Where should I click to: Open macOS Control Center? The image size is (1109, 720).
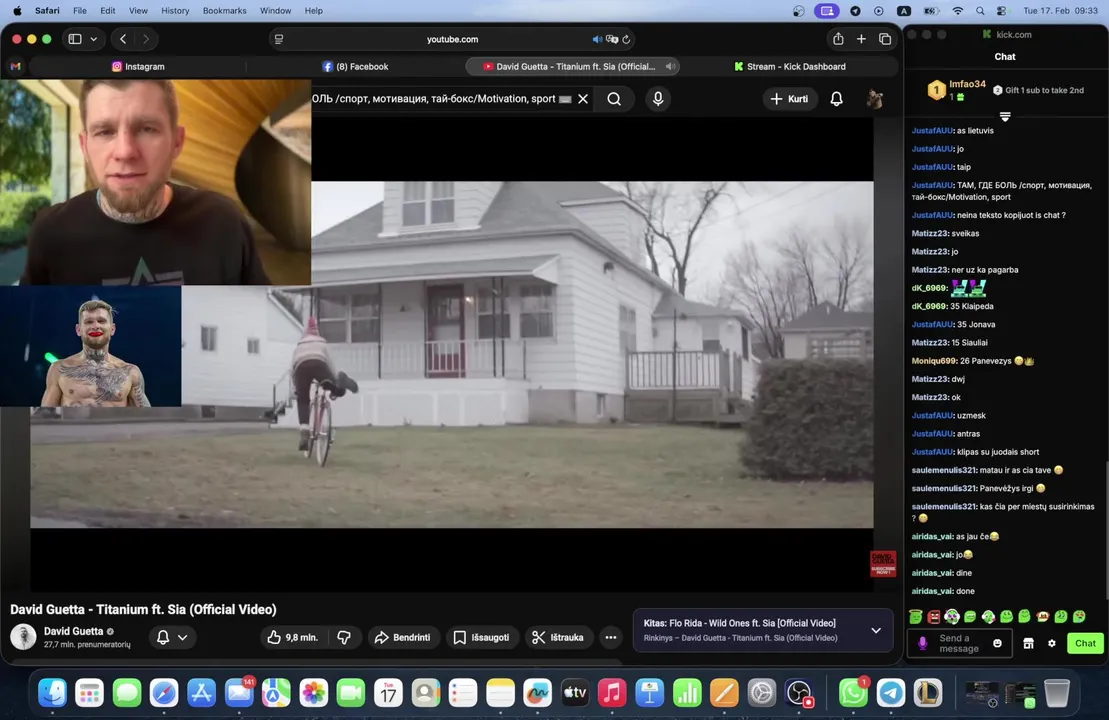coord(1001,11)
